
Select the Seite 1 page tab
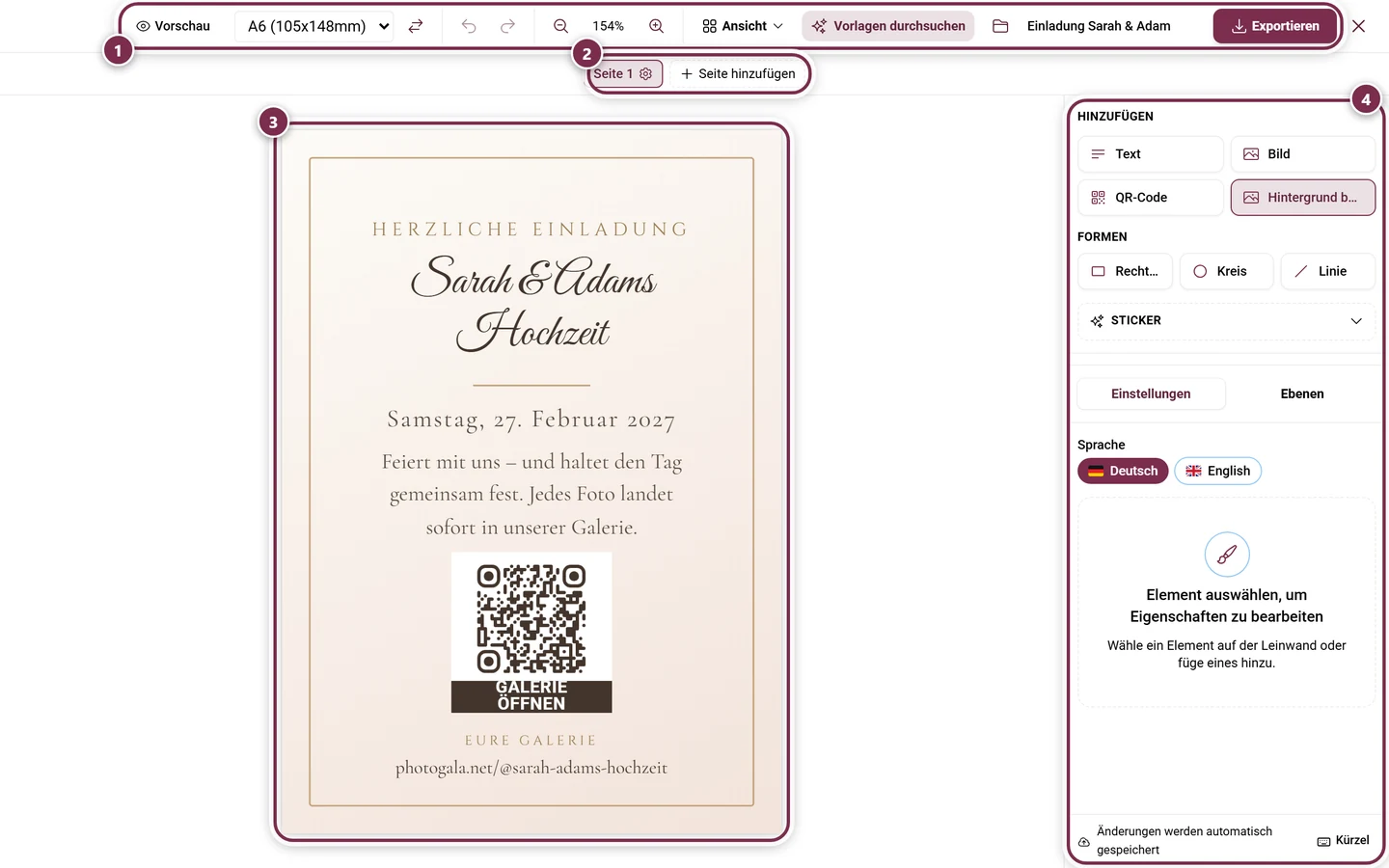[x=613, y=73]
